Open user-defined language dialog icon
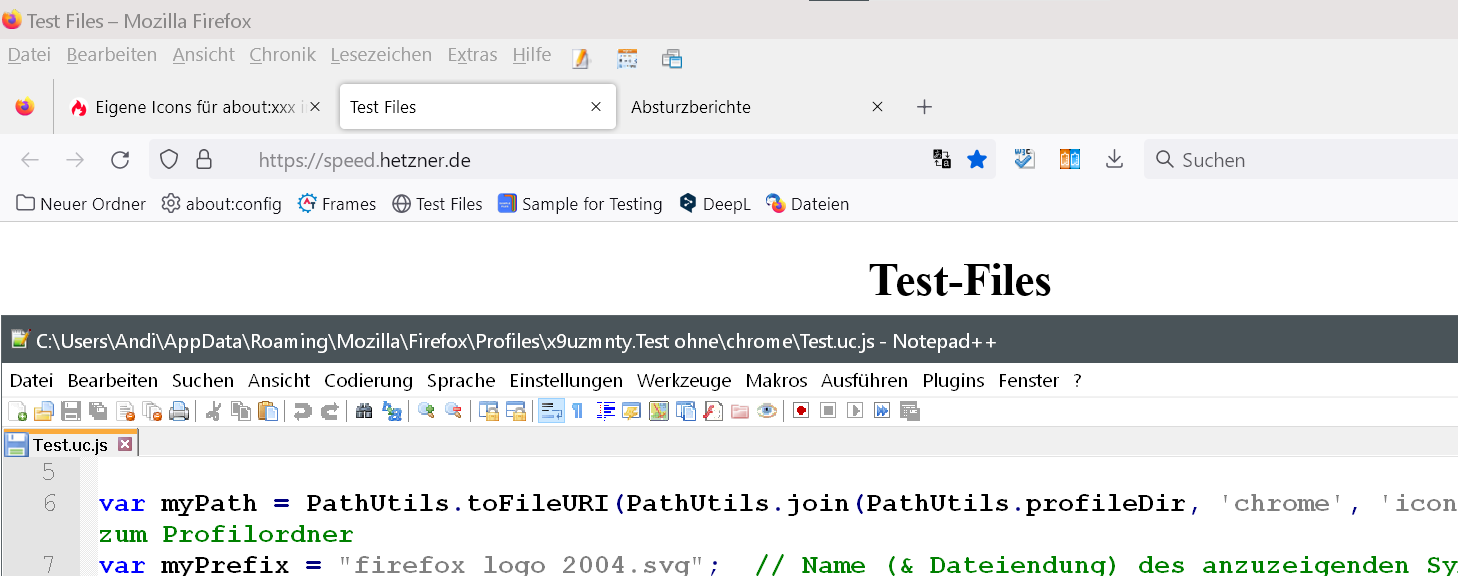Viewport: 1458px width, 576px height. click(632, 411)
